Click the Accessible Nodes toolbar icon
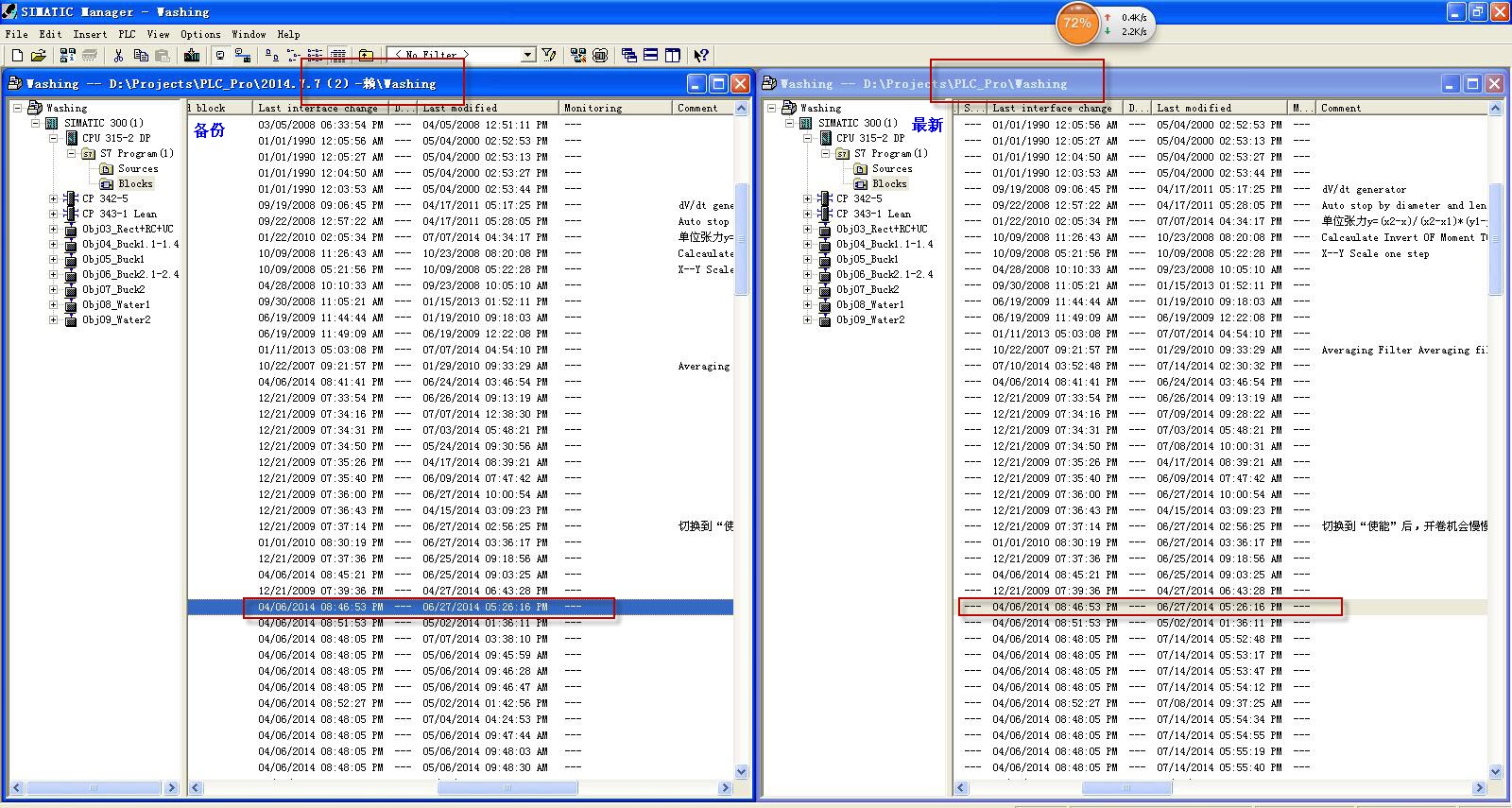Viewport: 1512px width, 808px height. tap(67, 56)
